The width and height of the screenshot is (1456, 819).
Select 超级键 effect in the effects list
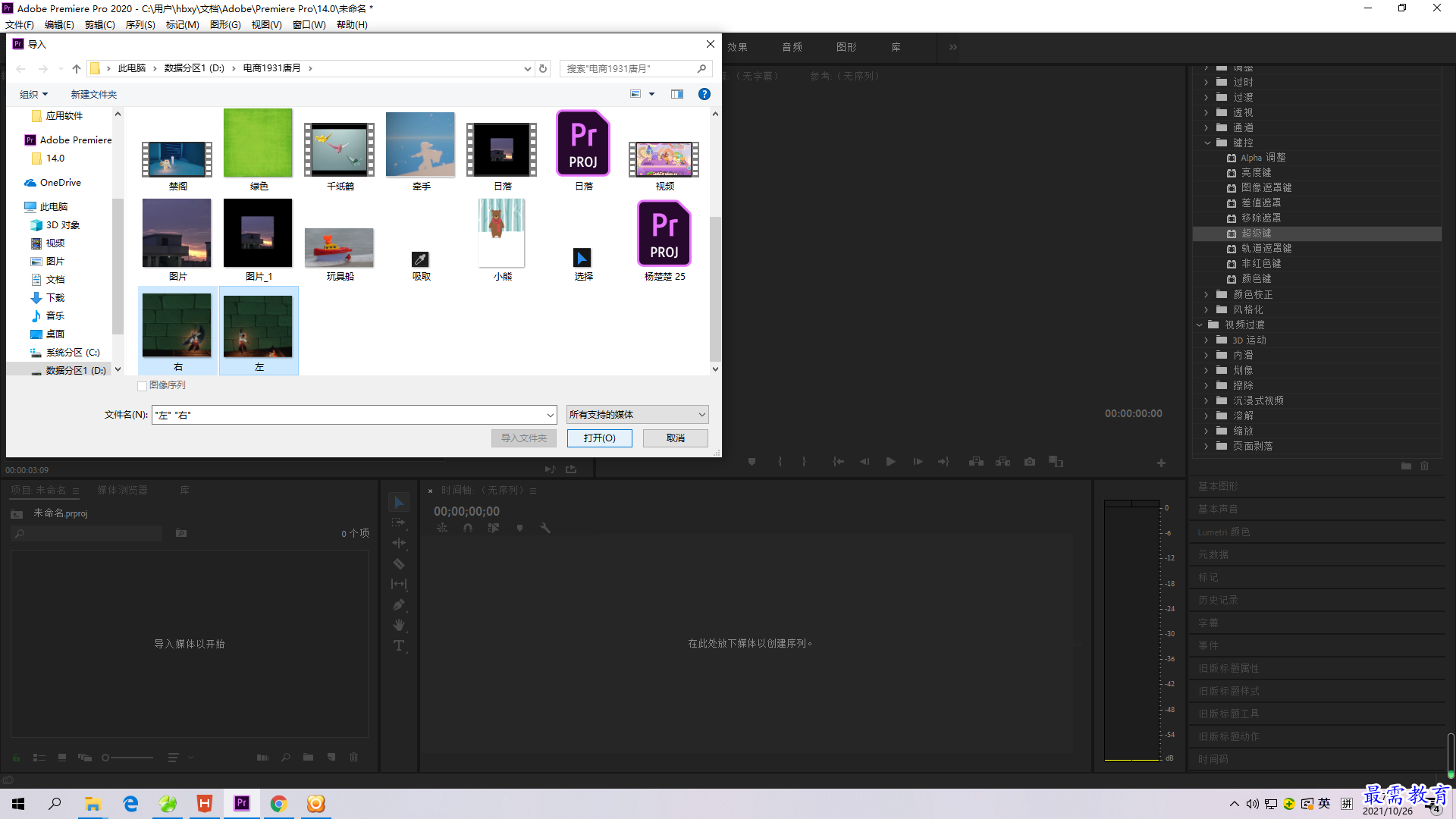[1256, 234]
